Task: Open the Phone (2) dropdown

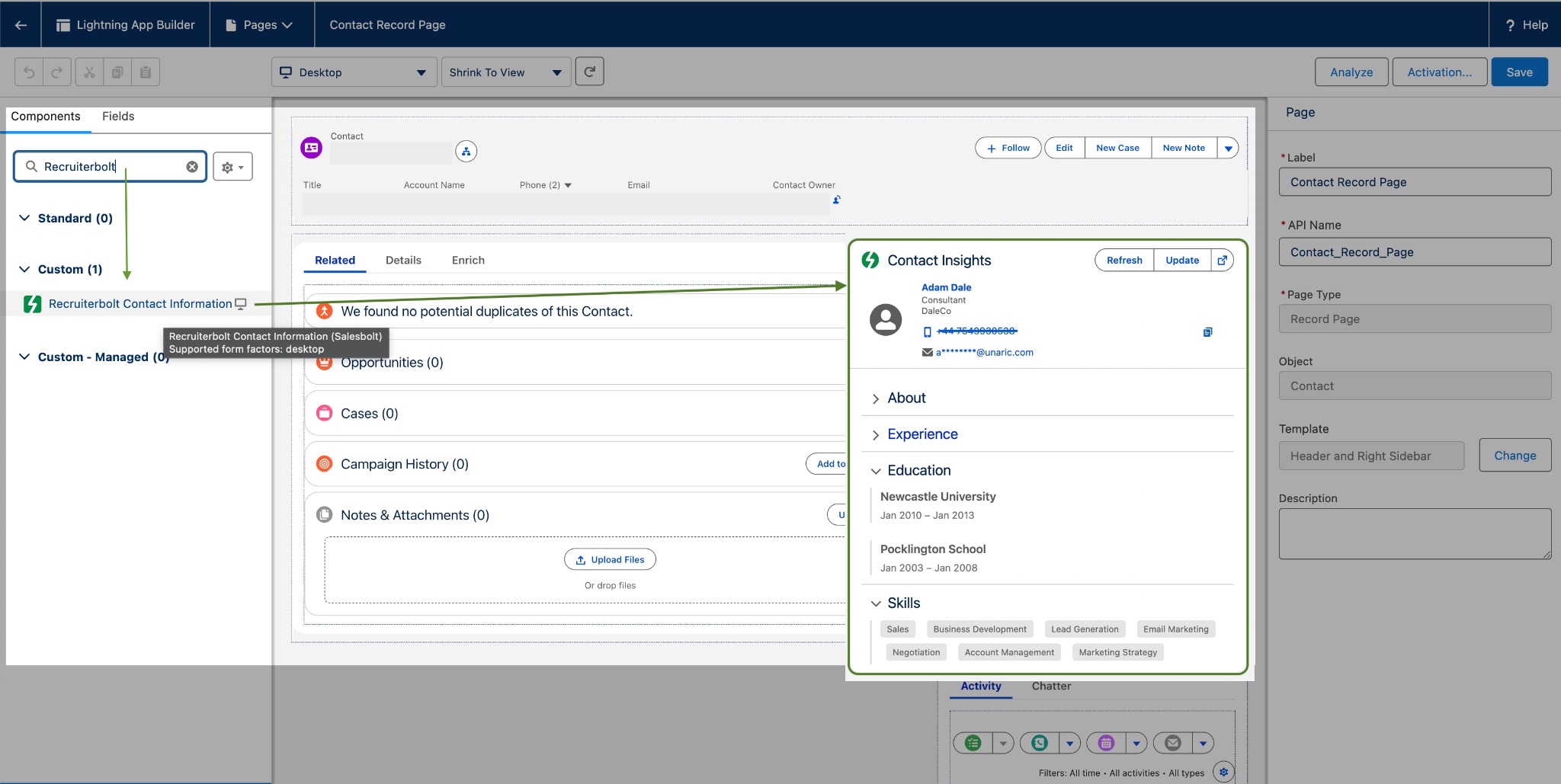Action: click(568, 185)
